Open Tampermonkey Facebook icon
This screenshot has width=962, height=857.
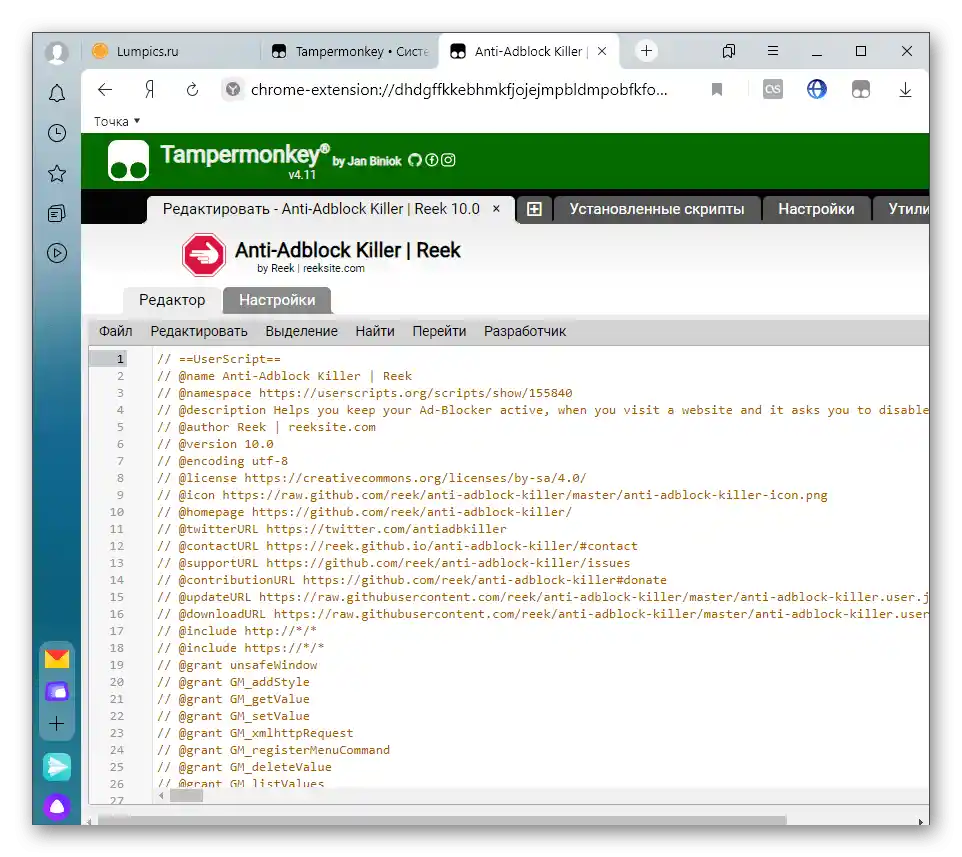tap(432, 160)
